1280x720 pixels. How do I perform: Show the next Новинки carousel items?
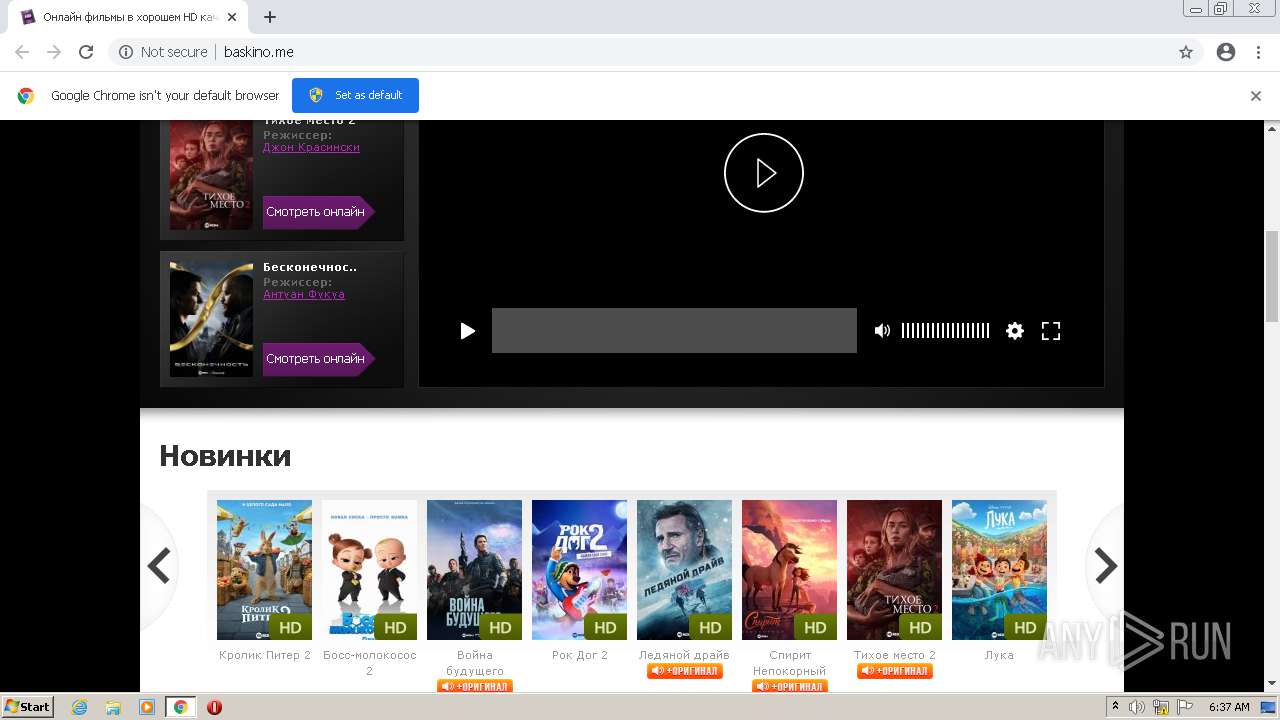point(1105,566)
